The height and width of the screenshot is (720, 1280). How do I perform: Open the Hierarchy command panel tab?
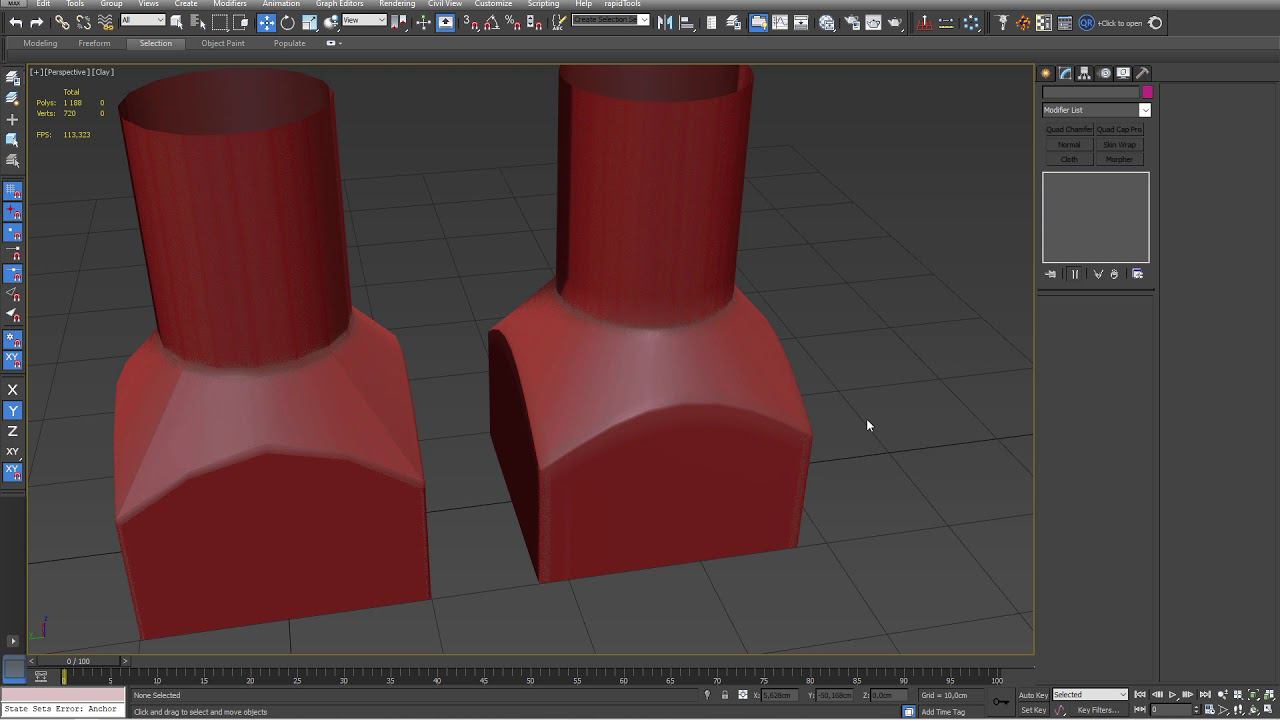[x=1084, y=73]
